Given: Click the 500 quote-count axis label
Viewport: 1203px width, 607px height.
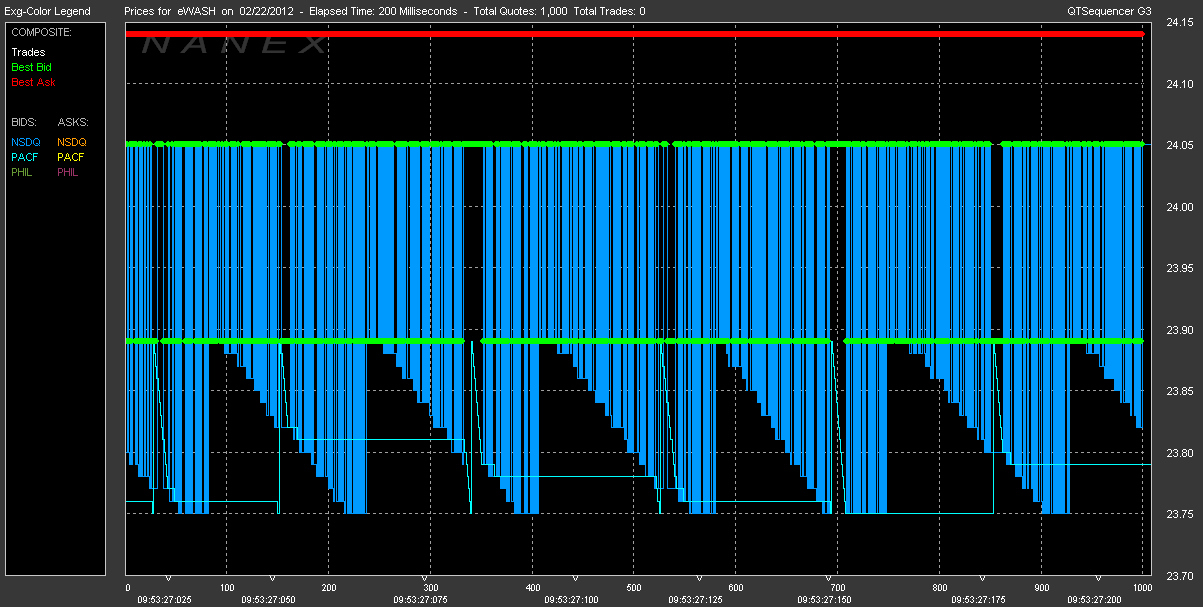Looking at the screenshot, I should click(634, 587).
